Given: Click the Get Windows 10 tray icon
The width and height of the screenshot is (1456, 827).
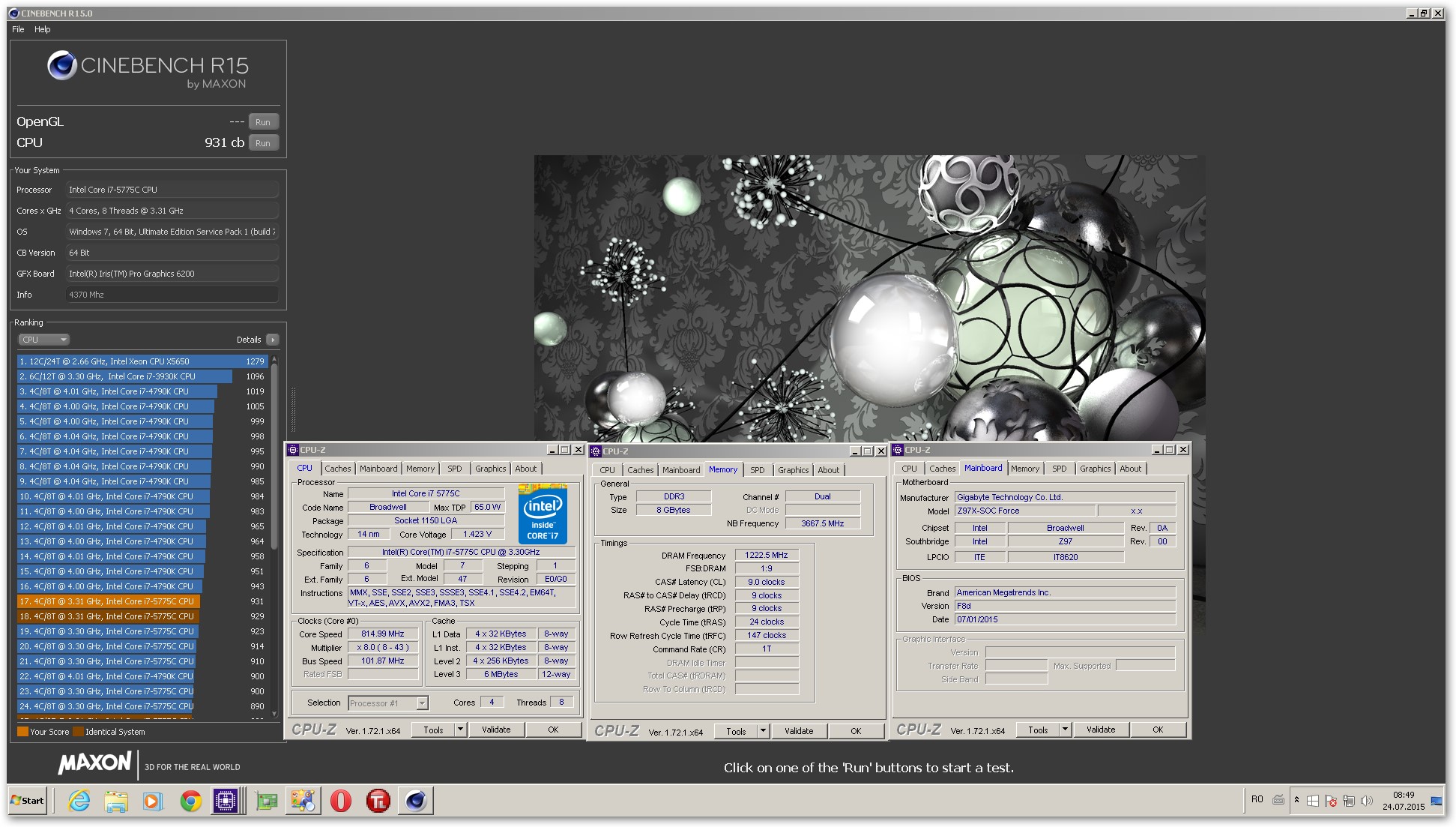Looking at the screenshot, I should pos(1313,801).
